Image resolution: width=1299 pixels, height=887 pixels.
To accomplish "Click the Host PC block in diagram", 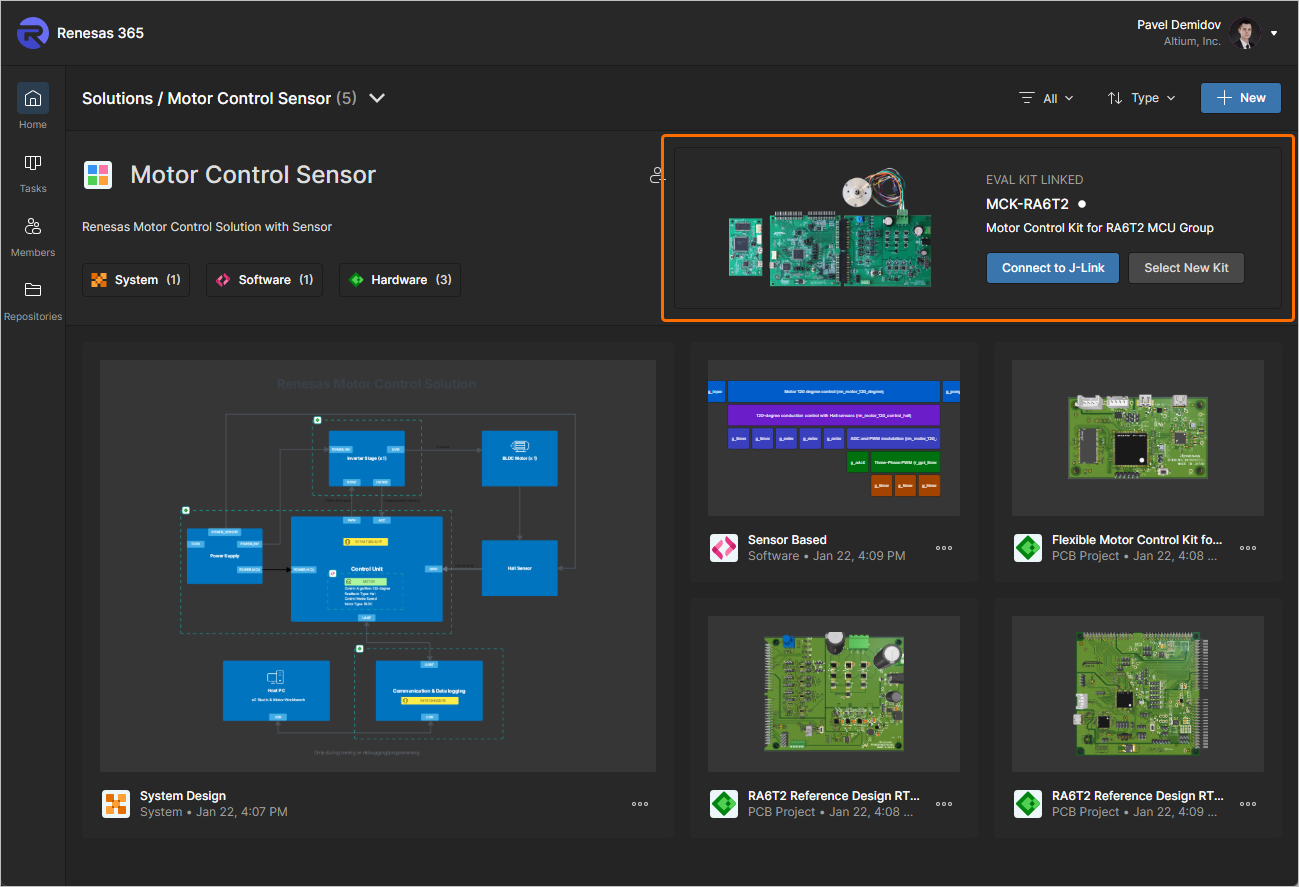I will (x=276, y=690).
